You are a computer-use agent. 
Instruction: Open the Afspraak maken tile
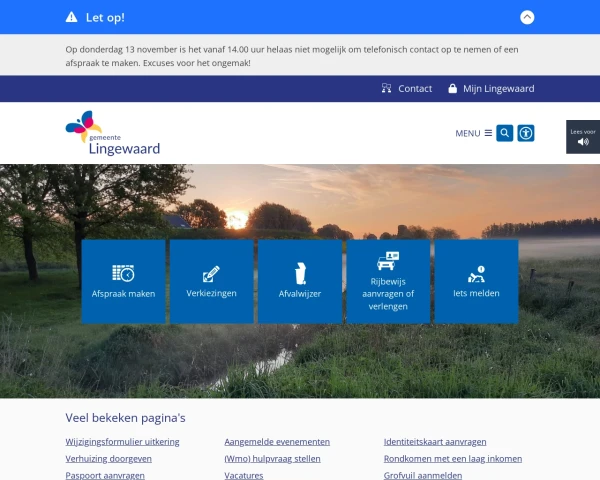point(123,281)
